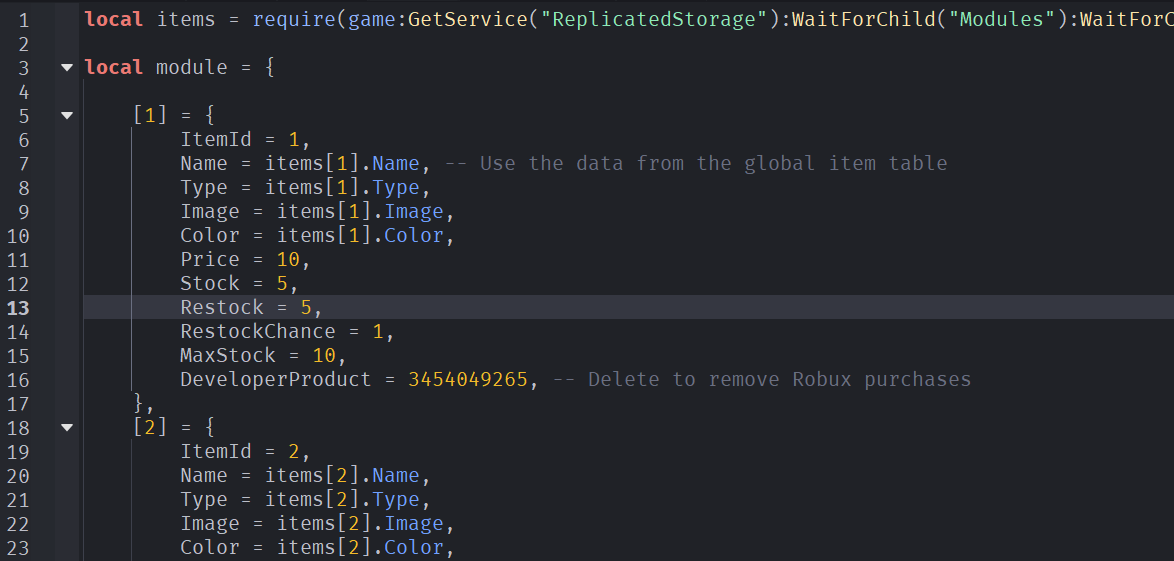Click 'Image = items[2].Image' line
Viewport: 1174px width, 561px height.
click(x=317, y=523)
